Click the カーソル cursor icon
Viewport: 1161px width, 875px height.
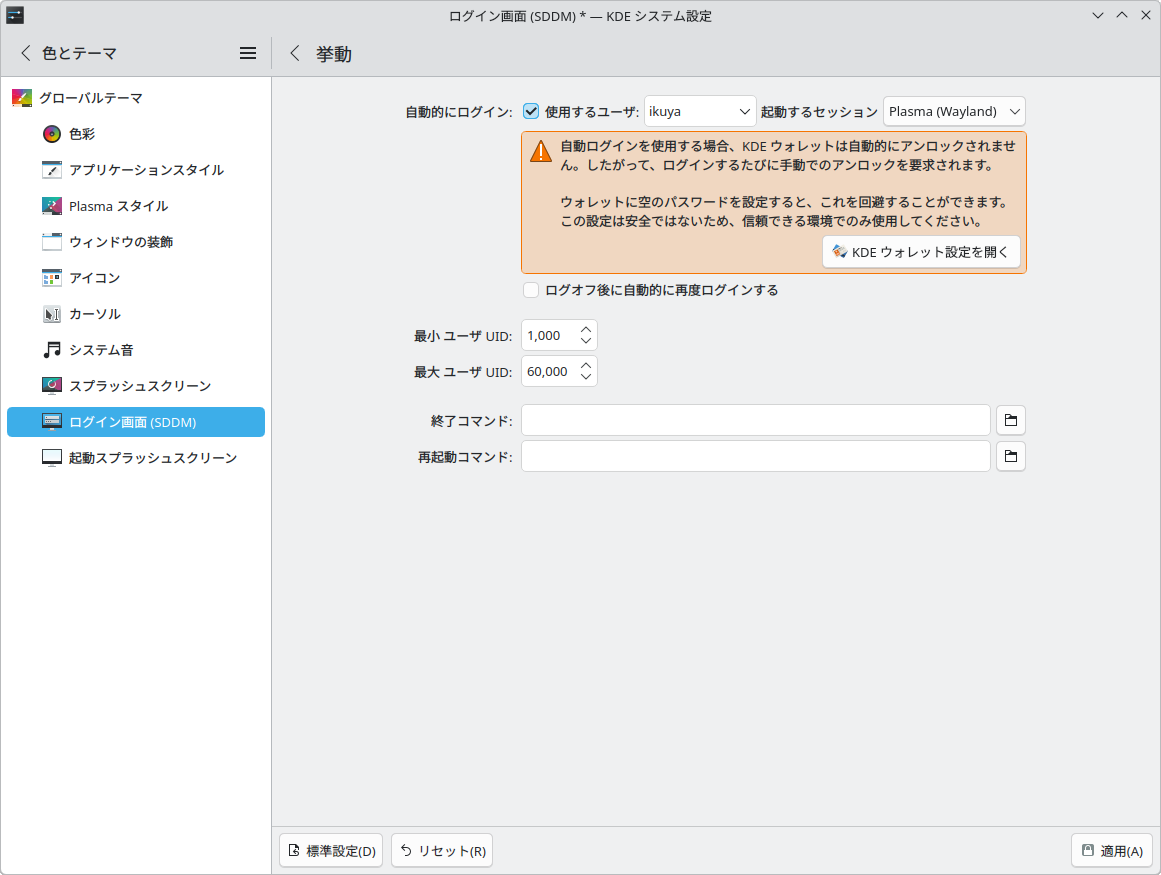[52, 314]
